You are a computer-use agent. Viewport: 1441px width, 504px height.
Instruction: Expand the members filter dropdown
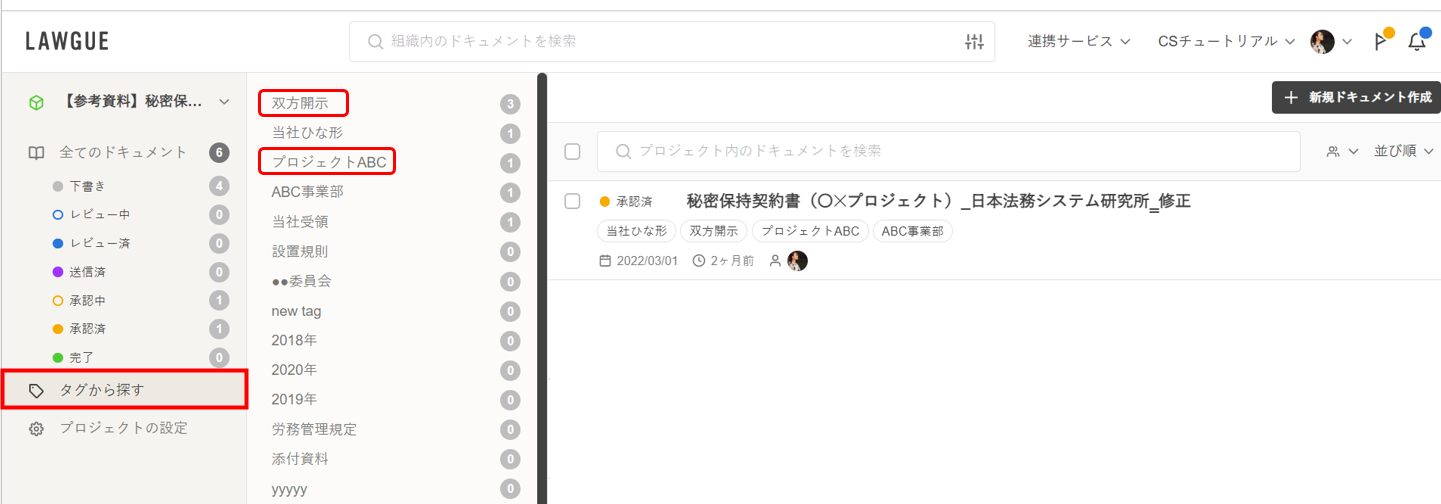[x=1342, y=152]
